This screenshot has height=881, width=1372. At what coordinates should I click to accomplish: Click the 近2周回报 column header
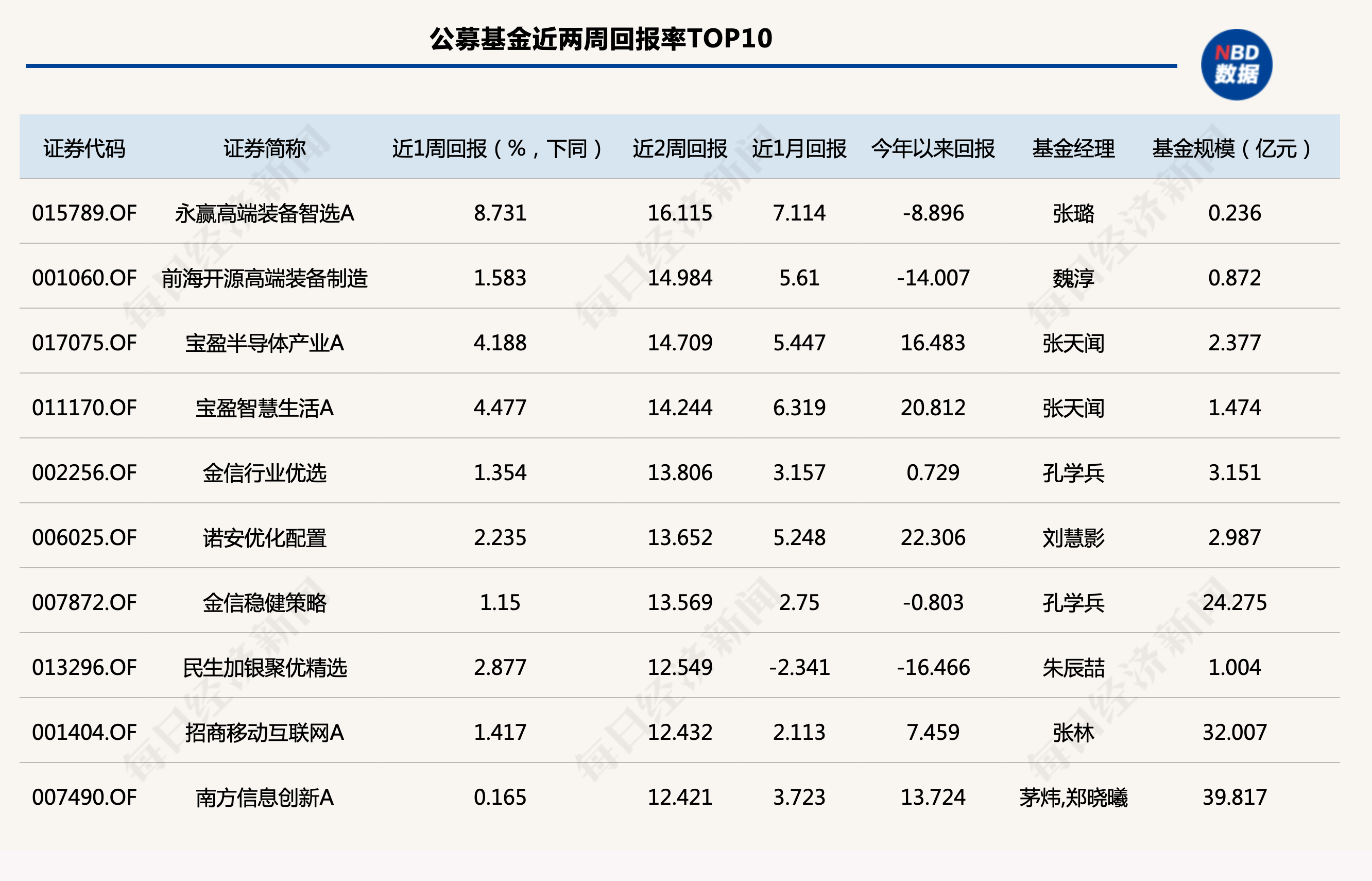[x=679, y=149]
